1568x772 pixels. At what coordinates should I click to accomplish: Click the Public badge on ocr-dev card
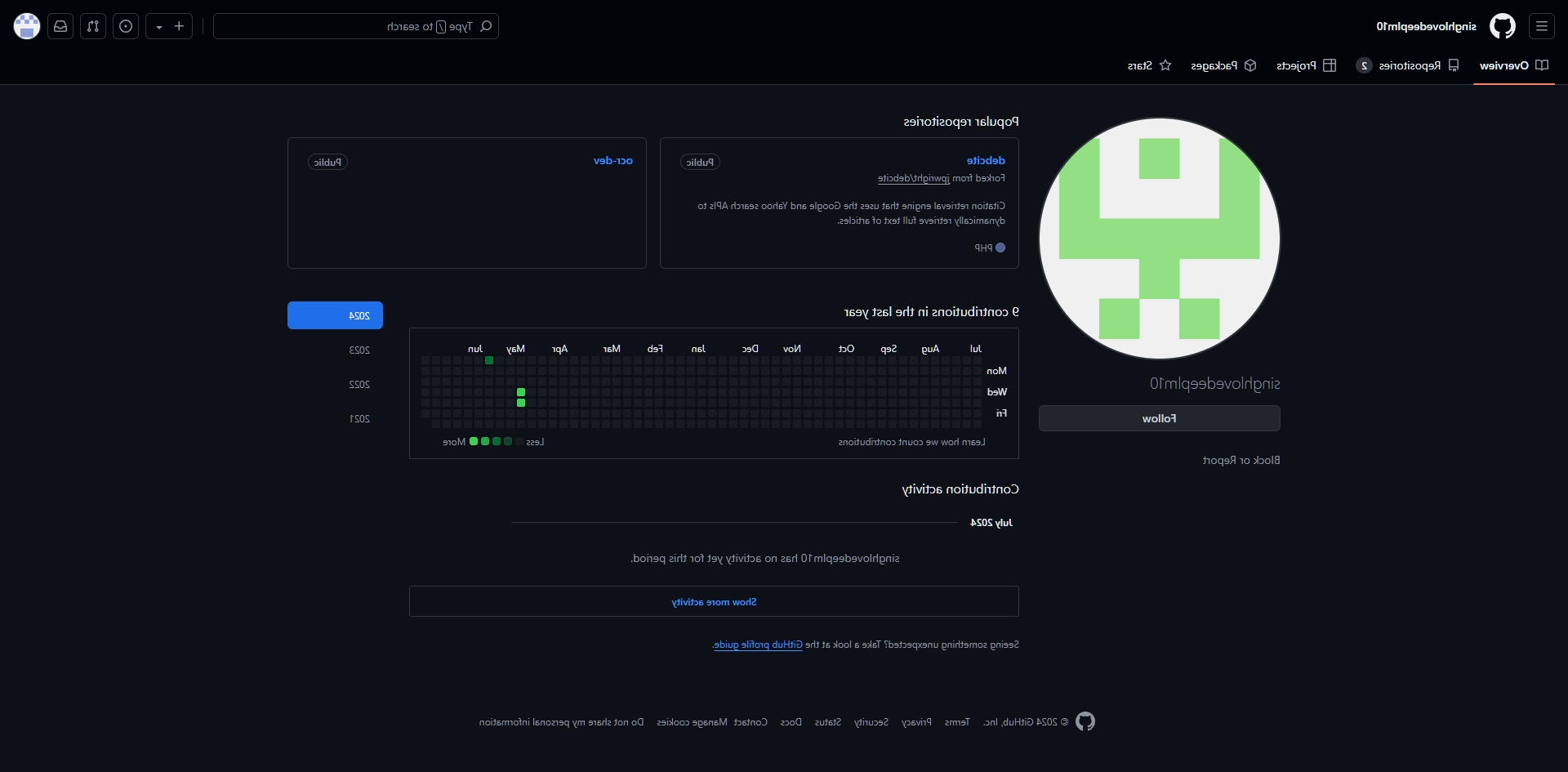tap(327, 162)
